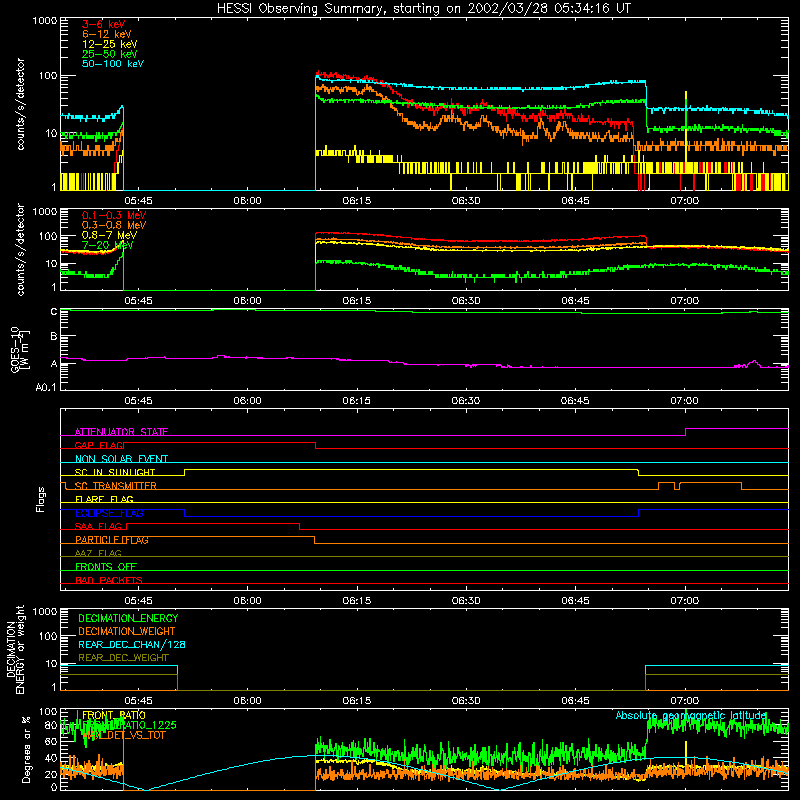Select the REAR_DEC_WEIGHT legend label
The width and height of the screenshot is (800, 800).
click(123, 658)
